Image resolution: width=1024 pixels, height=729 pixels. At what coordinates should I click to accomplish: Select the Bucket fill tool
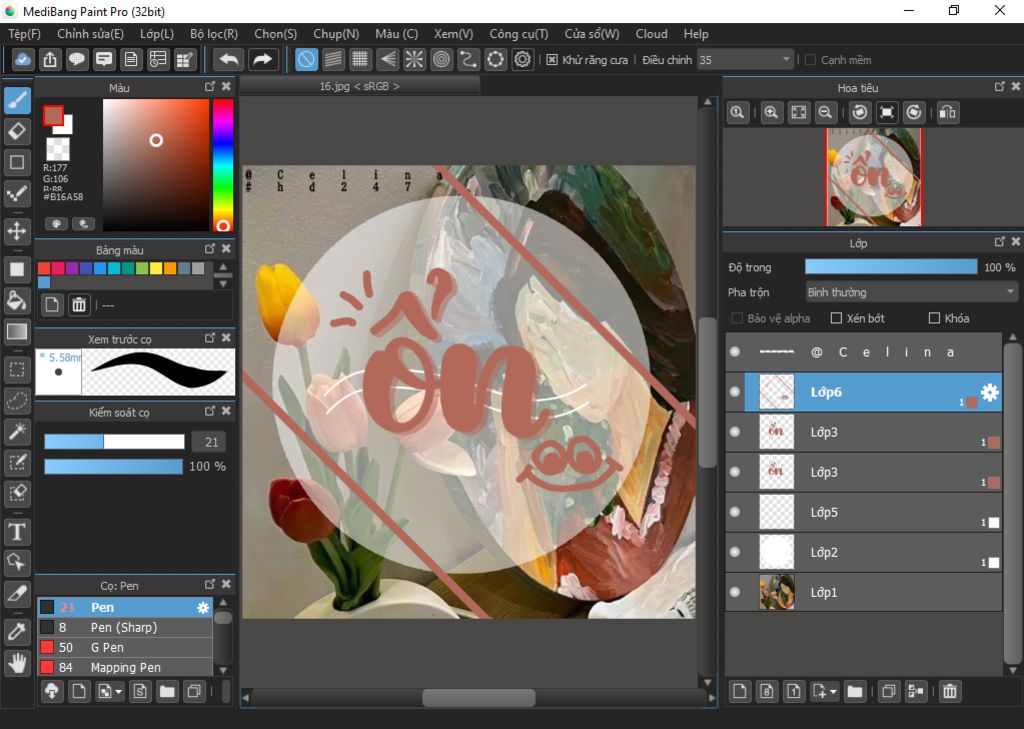point(17,300)
